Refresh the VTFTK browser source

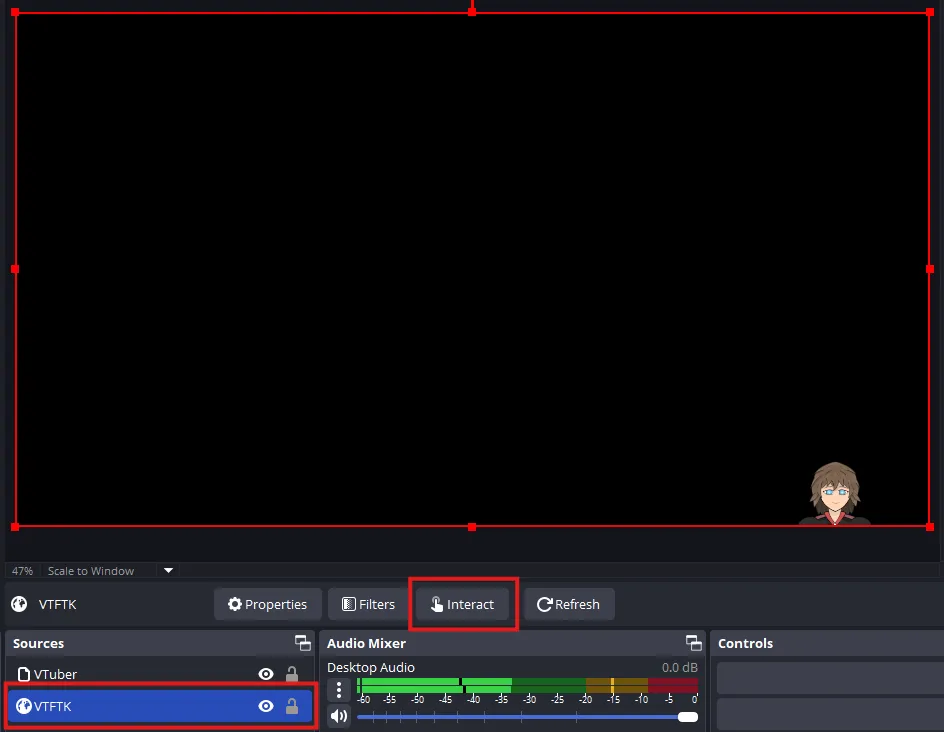coord(568,604)
